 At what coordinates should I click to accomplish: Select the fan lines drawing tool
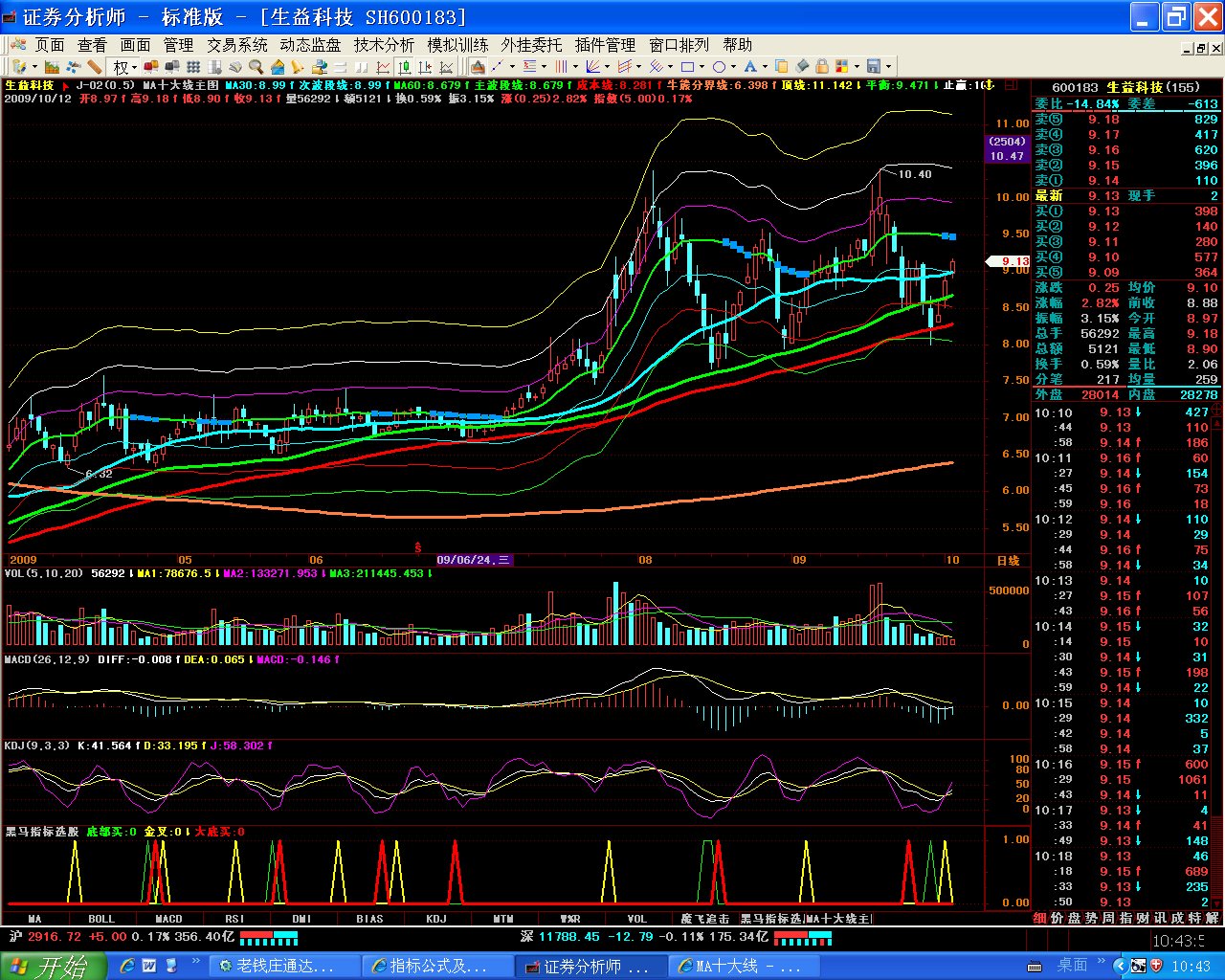coord(592,67)
